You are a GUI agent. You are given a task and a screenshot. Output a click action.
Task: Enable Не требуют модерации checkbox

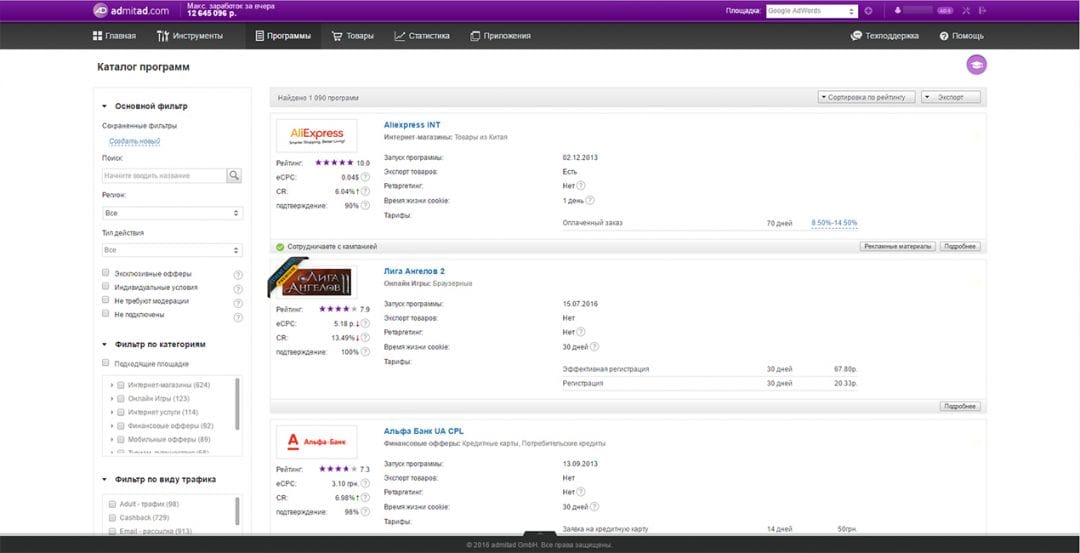[x=106, y=300]
